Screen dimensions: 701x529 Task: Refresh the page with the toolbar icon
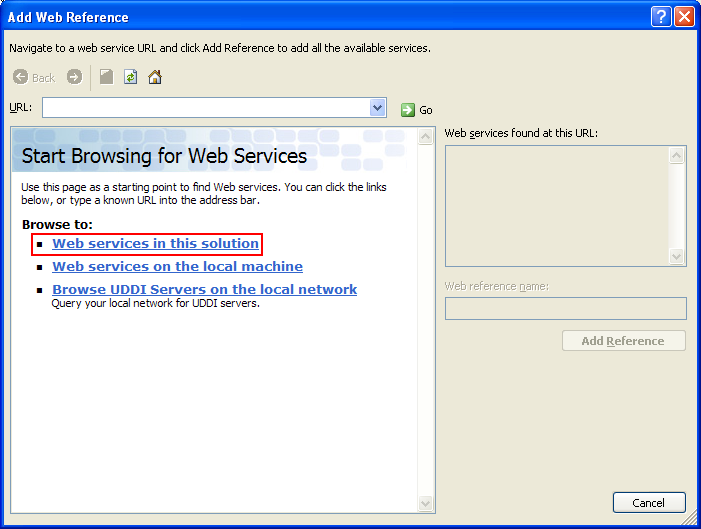[130, 77]
